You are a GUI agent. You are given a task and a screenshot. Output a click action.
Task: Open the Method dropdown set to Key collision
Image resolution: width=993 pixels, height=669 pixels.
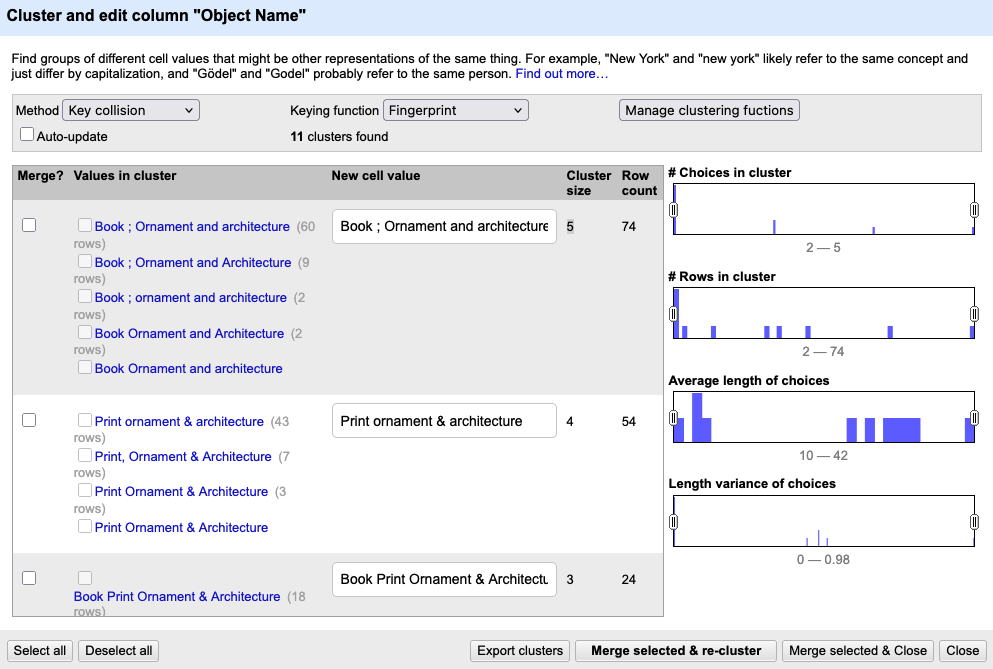pos(130,110)
